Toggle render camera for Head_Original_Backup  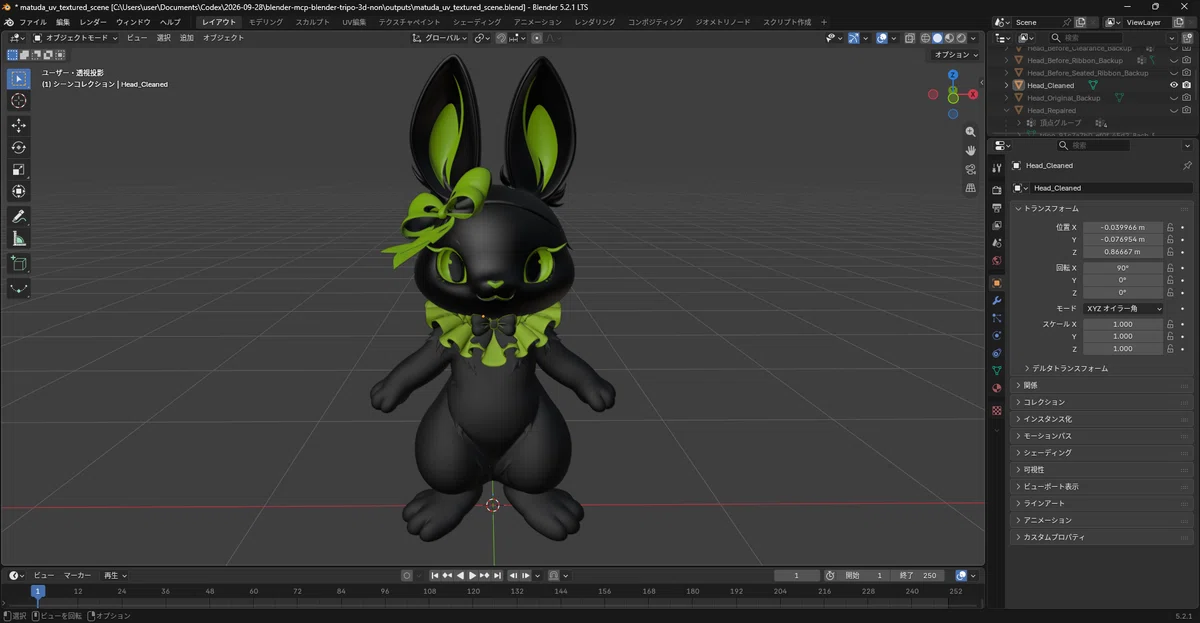tap(1186, 98)
